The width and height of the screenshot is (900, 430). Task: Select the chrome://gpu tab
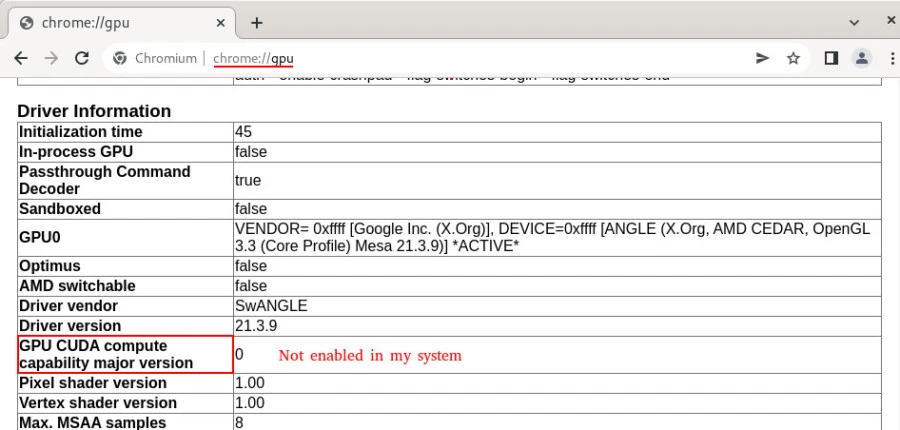110,22
